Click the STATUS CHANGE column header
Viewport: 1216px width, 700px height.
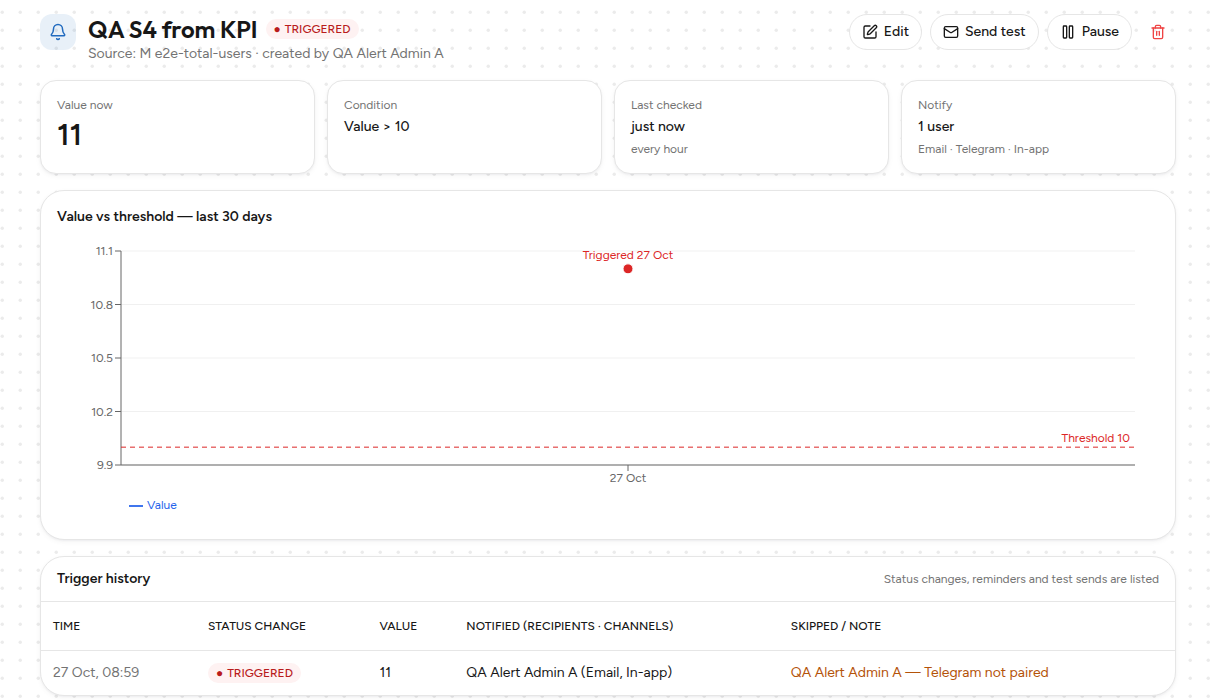[x=257, y=626]
